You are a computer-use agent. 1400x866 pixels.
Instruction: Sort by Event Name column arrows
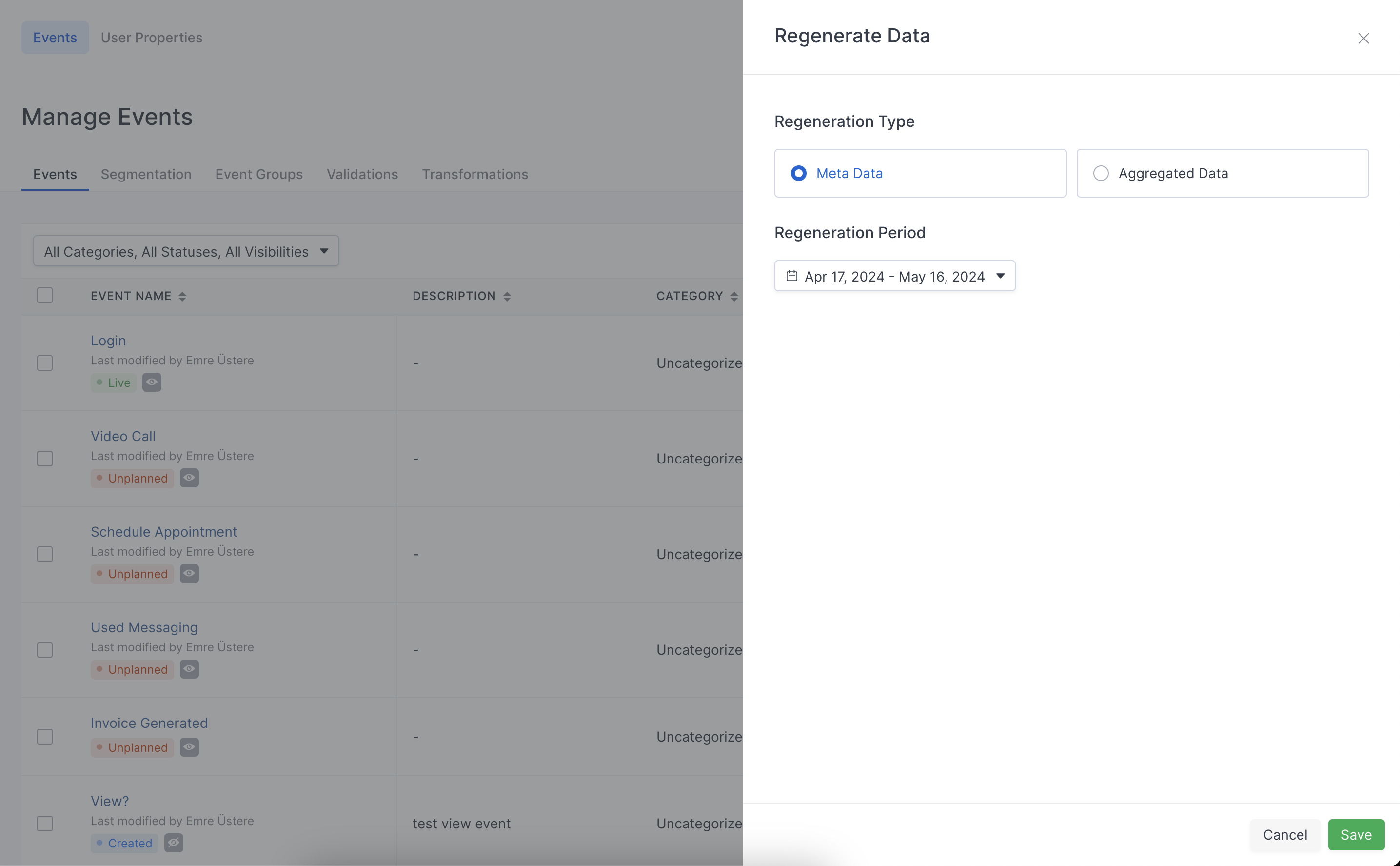[x=182, y=296]
